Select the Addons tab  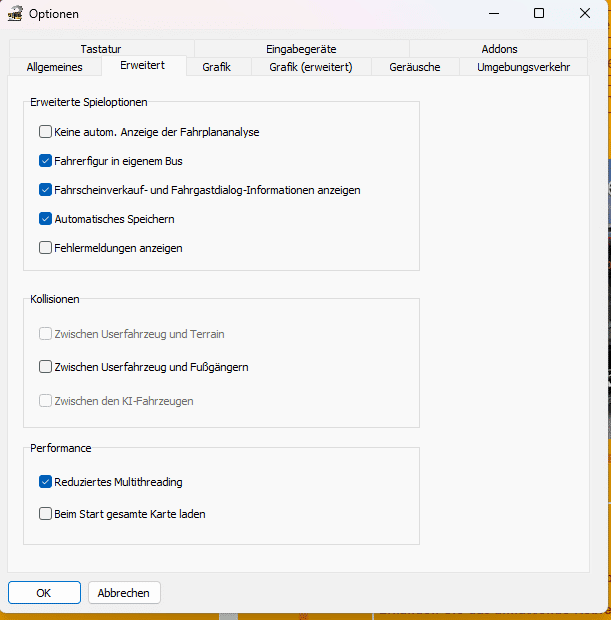tap(499, 49)
